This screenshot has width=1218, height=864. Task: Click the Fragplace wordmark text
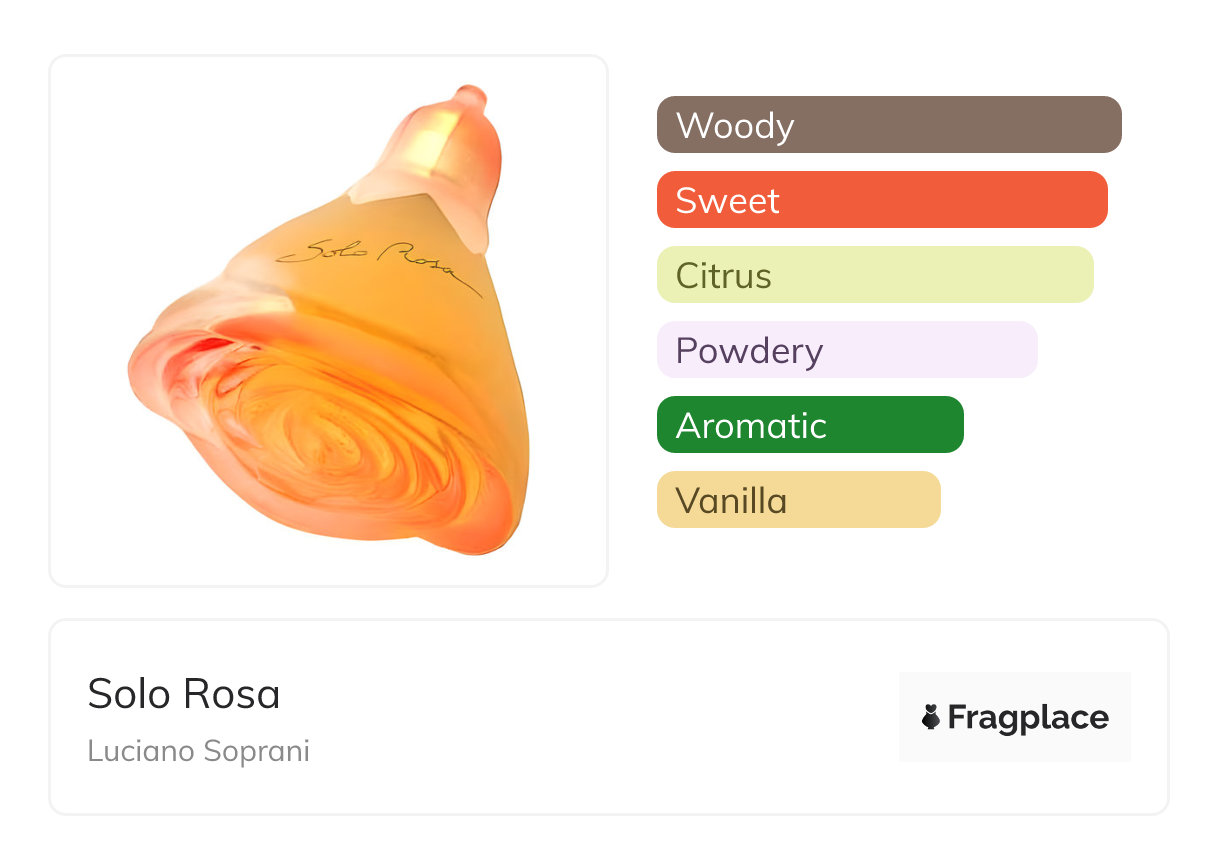(x=1028, y=718)
